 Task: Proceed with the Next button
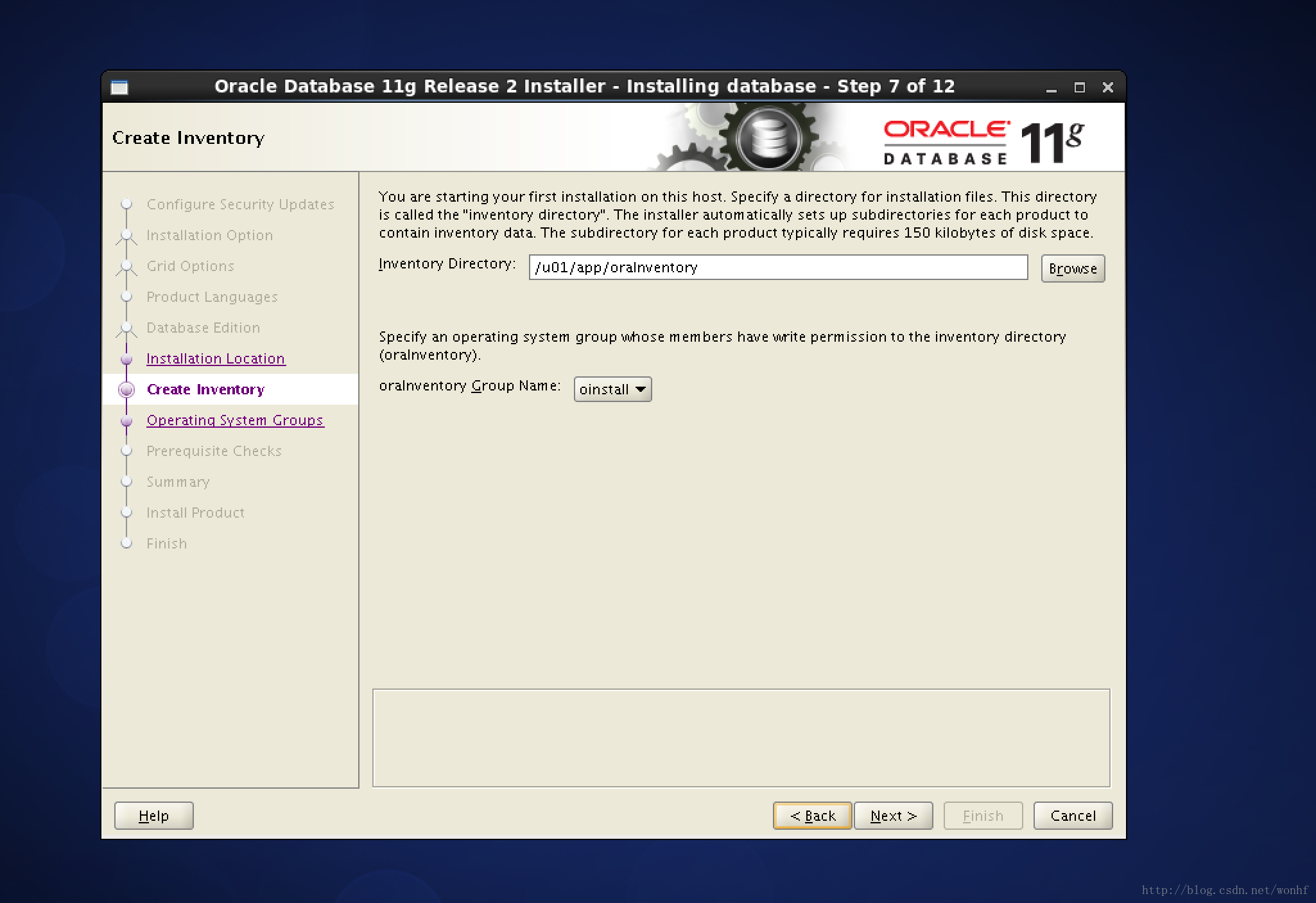click(893, 816)
